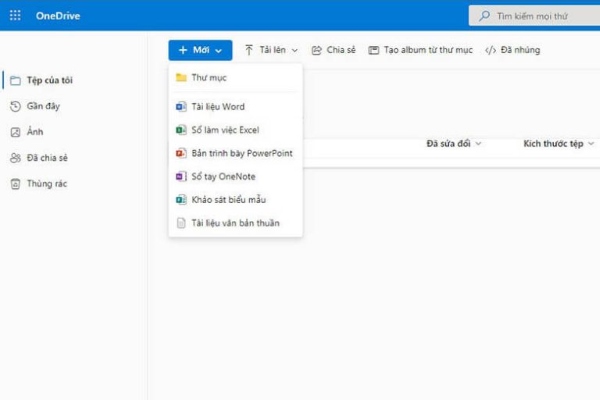Click the plain text document icon
600x400 pixels.
pyautogui.click(x=180, y=223)
